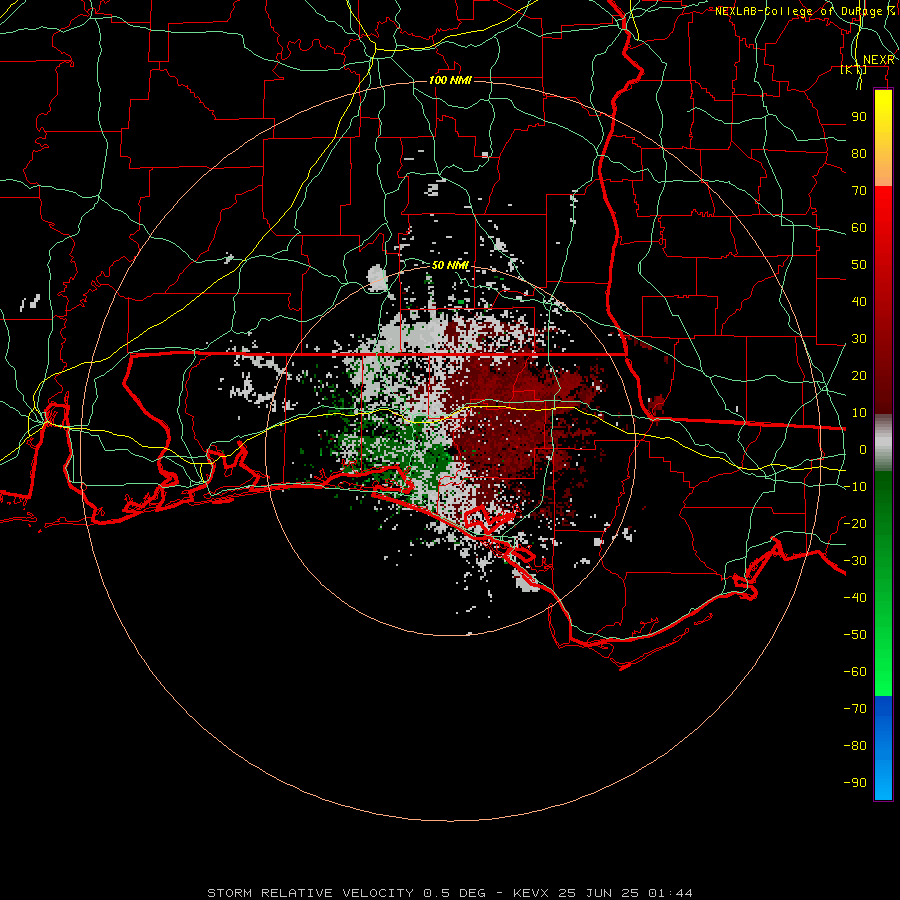The width and height of the screenshot is (900, 900).
Task: Click the -40 value on velocity scale
Action: click(x=855, y=598)
